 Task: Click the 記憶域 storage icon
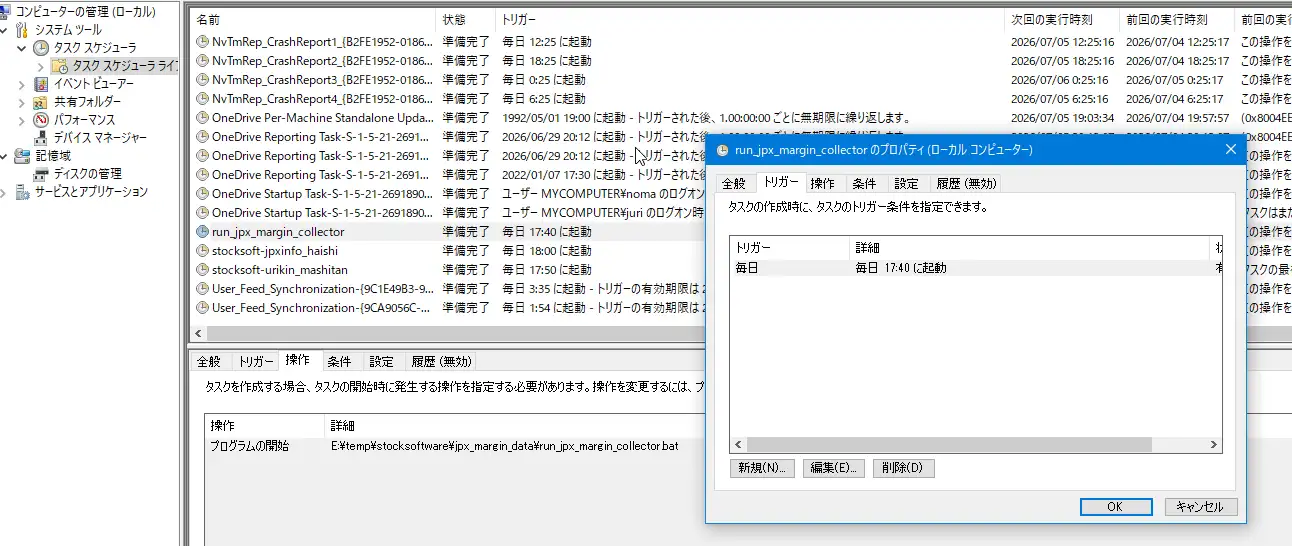(23, 156)
